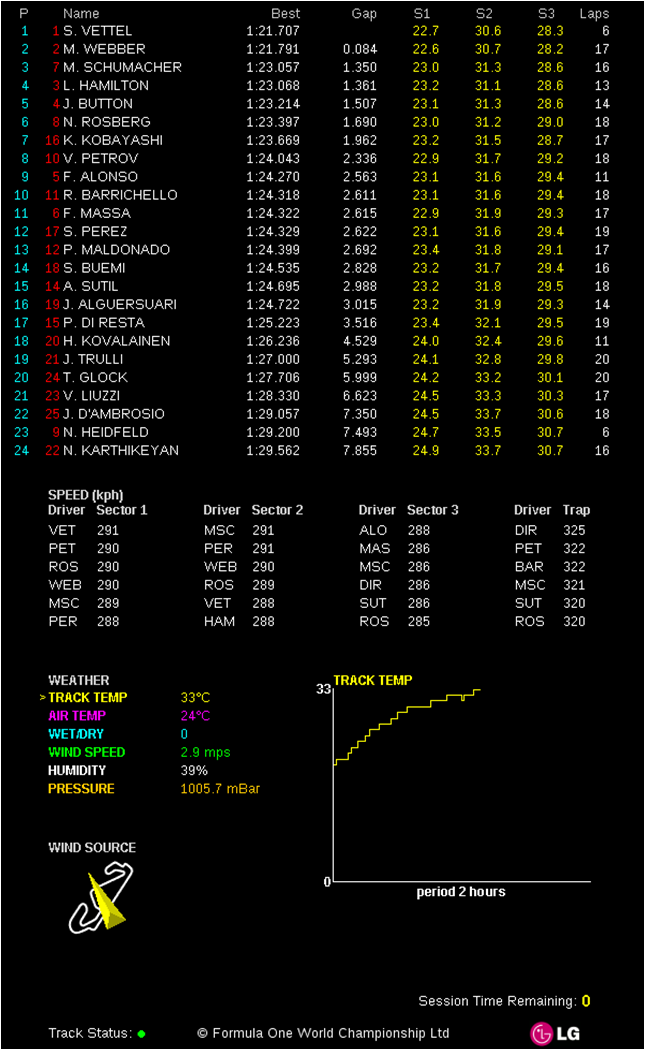Click the WEATHER section heading
Screen dimensions: 645x1050
coord(79,680)
